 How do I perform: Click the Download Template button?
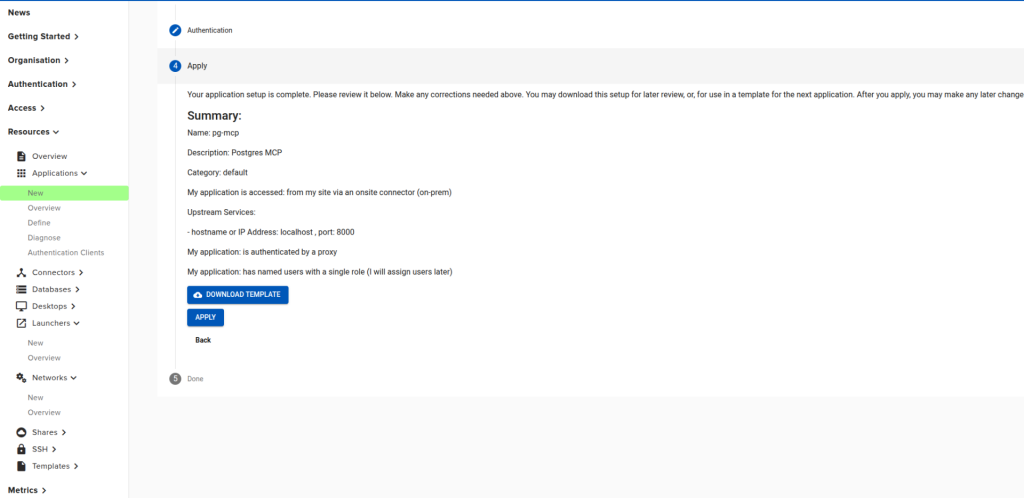pos(238,295)
